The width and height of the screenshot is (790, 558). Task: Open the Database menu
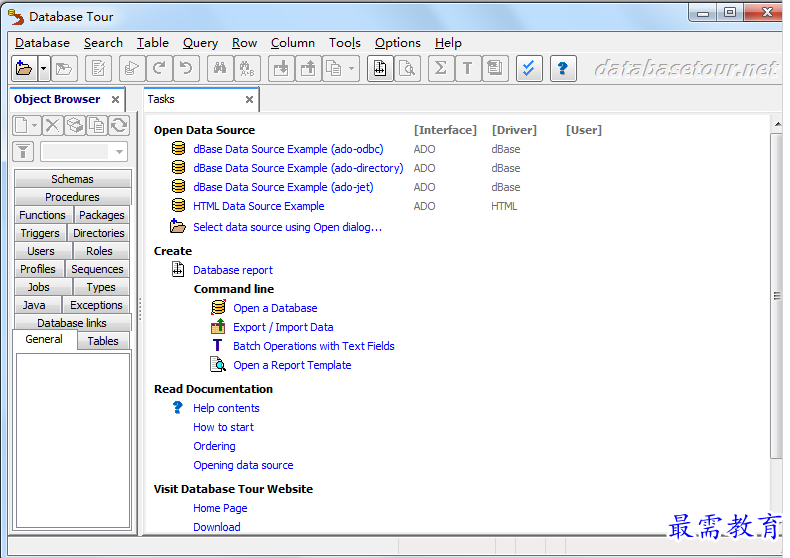click(42, 43)
